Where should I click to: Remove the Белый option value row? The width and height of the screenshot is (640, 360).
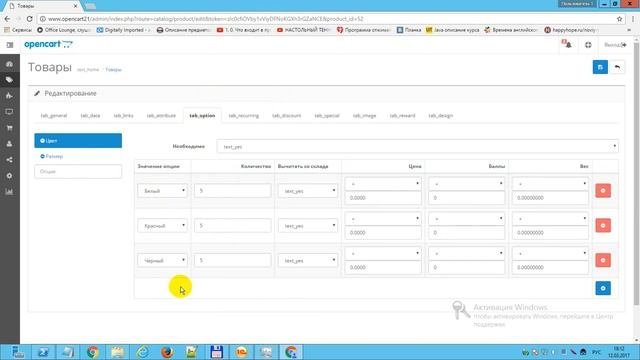tap(603, 191)
